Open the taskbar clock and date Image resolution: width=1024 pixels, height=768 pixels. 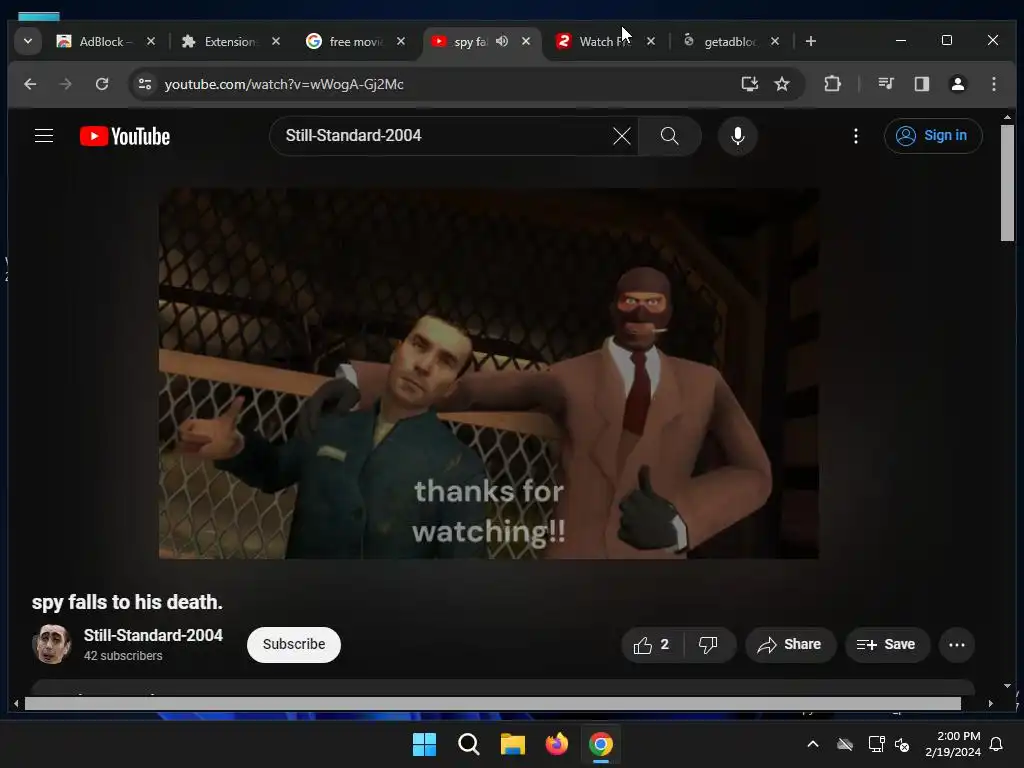point(953,744)
